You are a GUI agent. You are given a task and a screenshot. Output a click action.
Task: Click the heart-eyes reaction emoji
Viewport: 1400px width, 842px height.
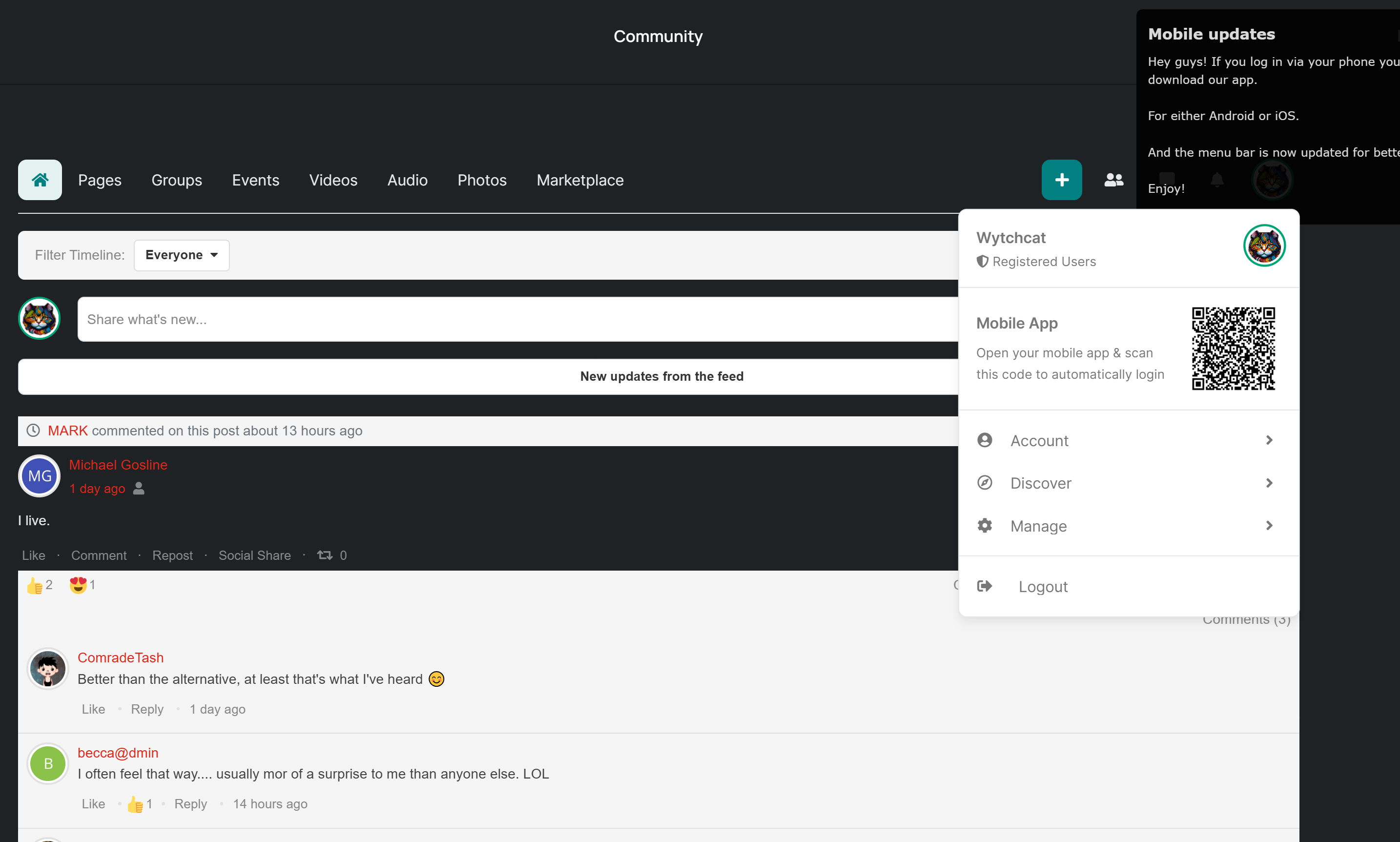click(x=78, y=585)
